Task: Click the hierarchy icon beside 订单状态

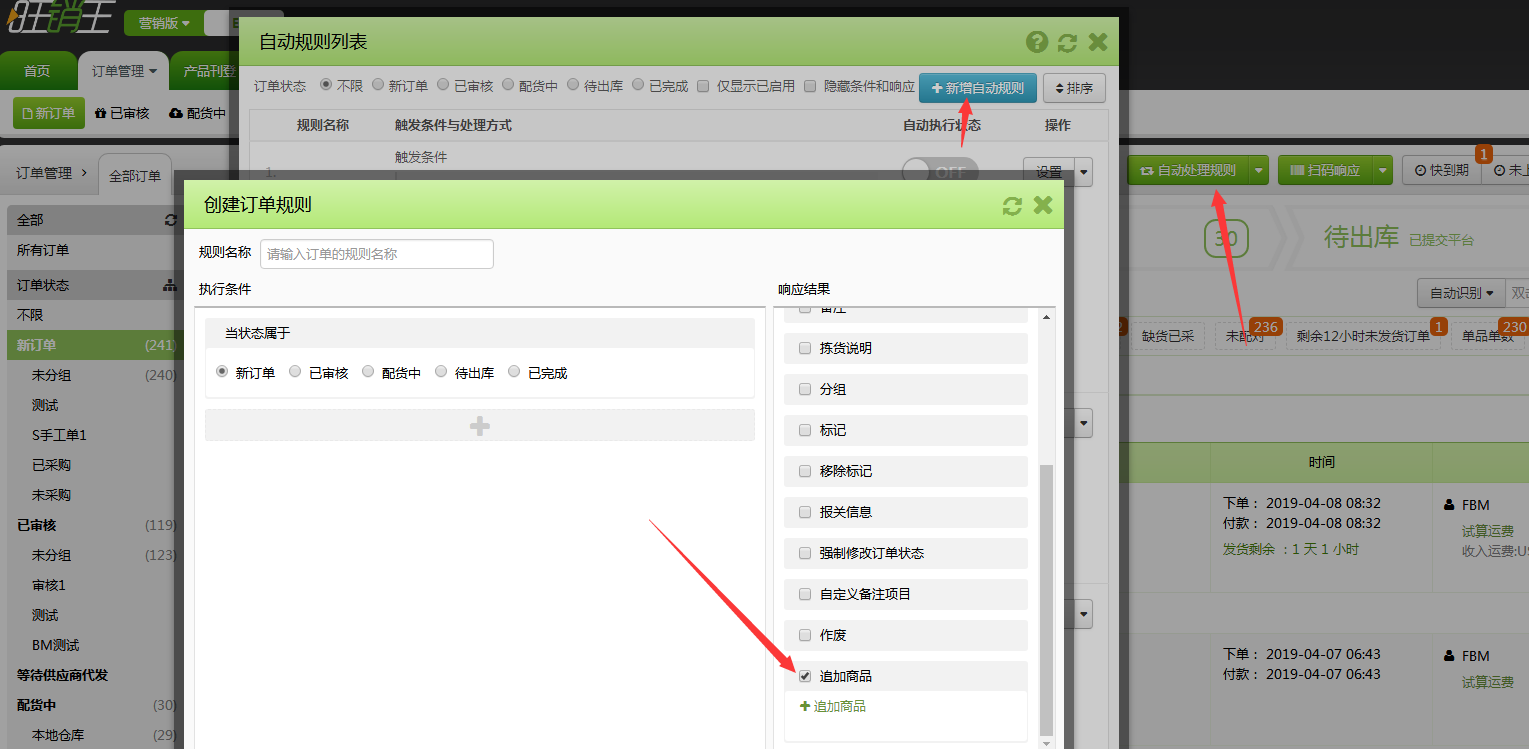Action: [170, 285]
